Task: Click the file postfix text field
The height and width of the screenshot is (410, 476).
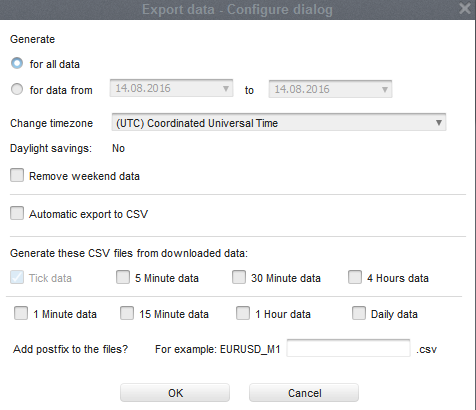Action: 348,348
